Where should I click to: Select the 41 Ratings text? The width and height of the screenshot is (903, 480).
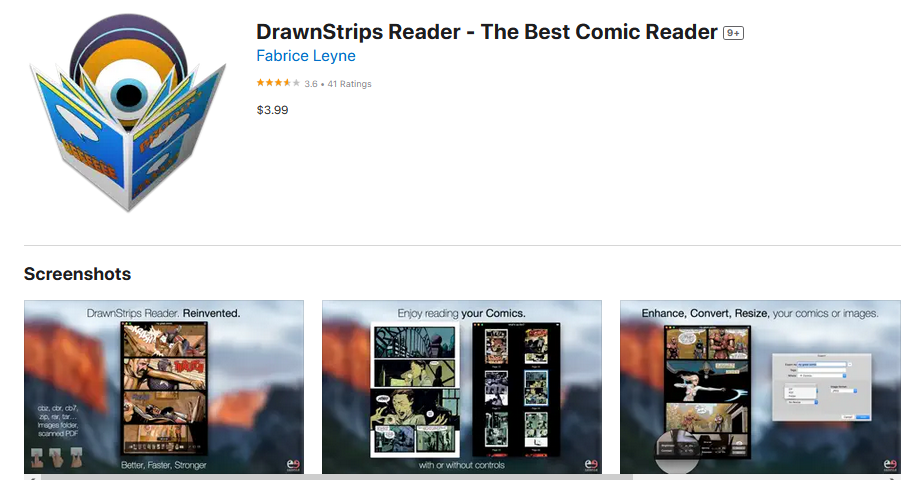[x=350, y=84]
